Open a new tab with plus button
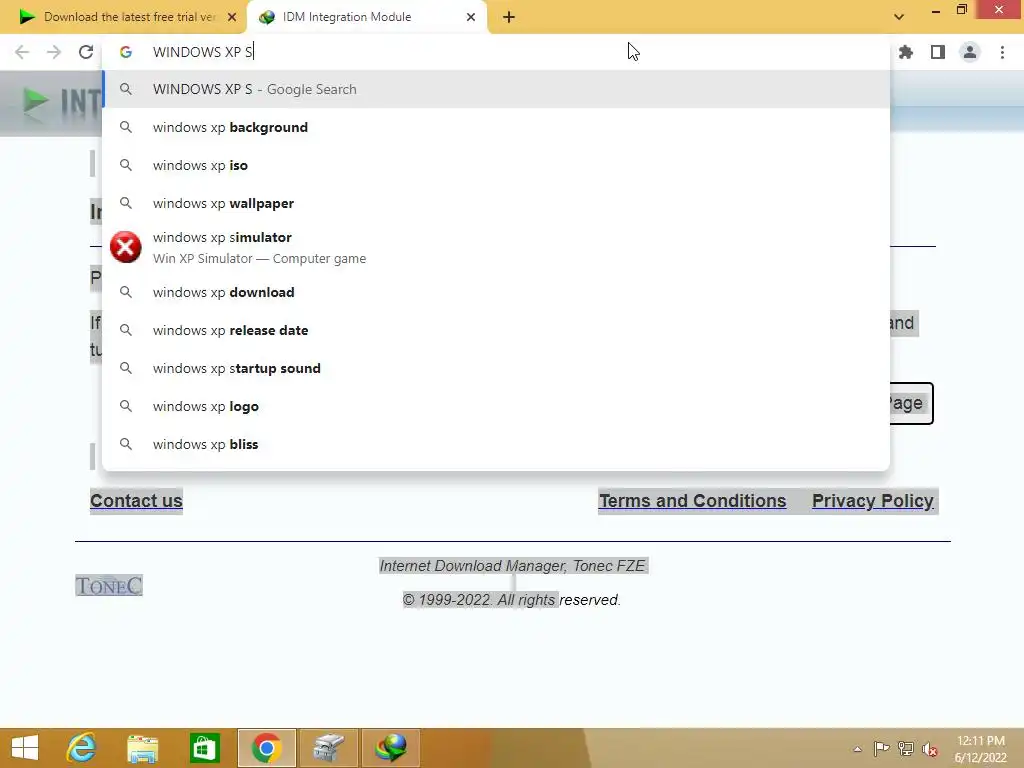The width and height of the screenshot is (1024, 768). [x=509, y=17]
